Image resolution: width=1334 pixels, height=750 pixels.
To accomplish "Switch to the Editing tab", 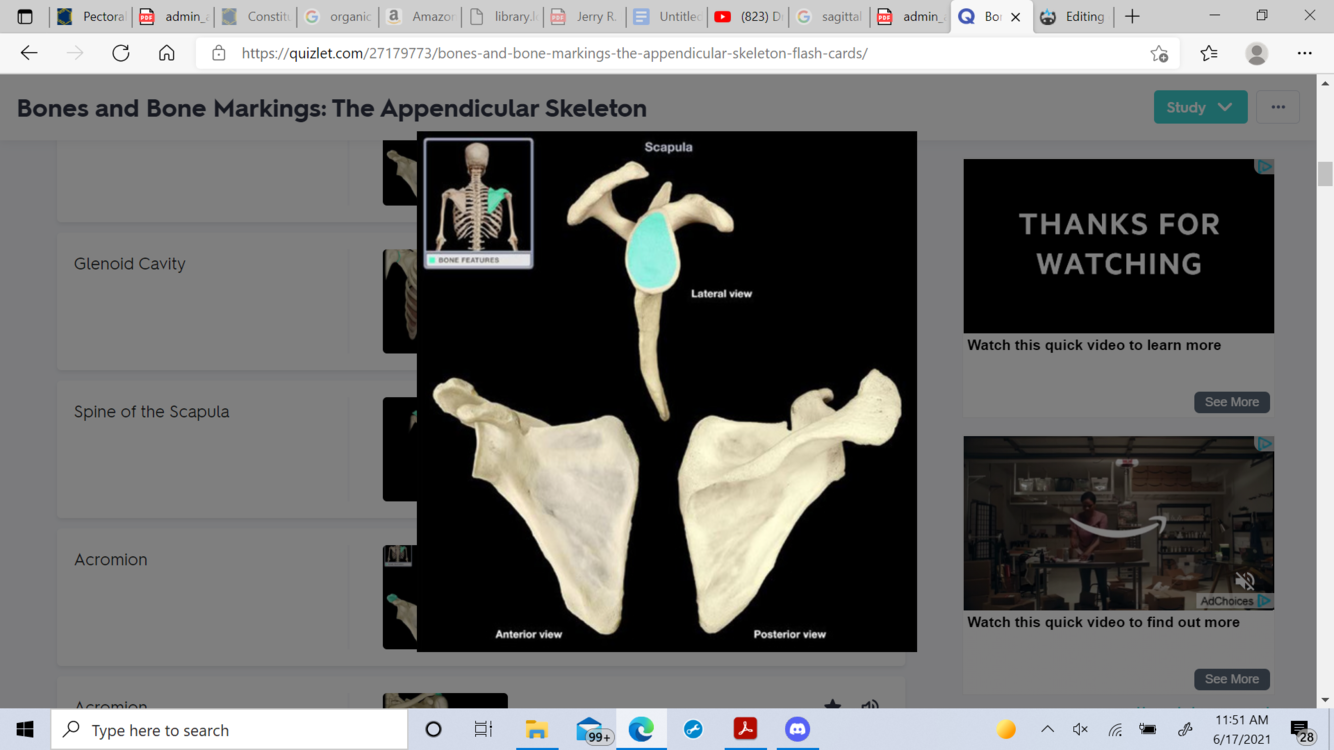I will tap(1074, 16).
